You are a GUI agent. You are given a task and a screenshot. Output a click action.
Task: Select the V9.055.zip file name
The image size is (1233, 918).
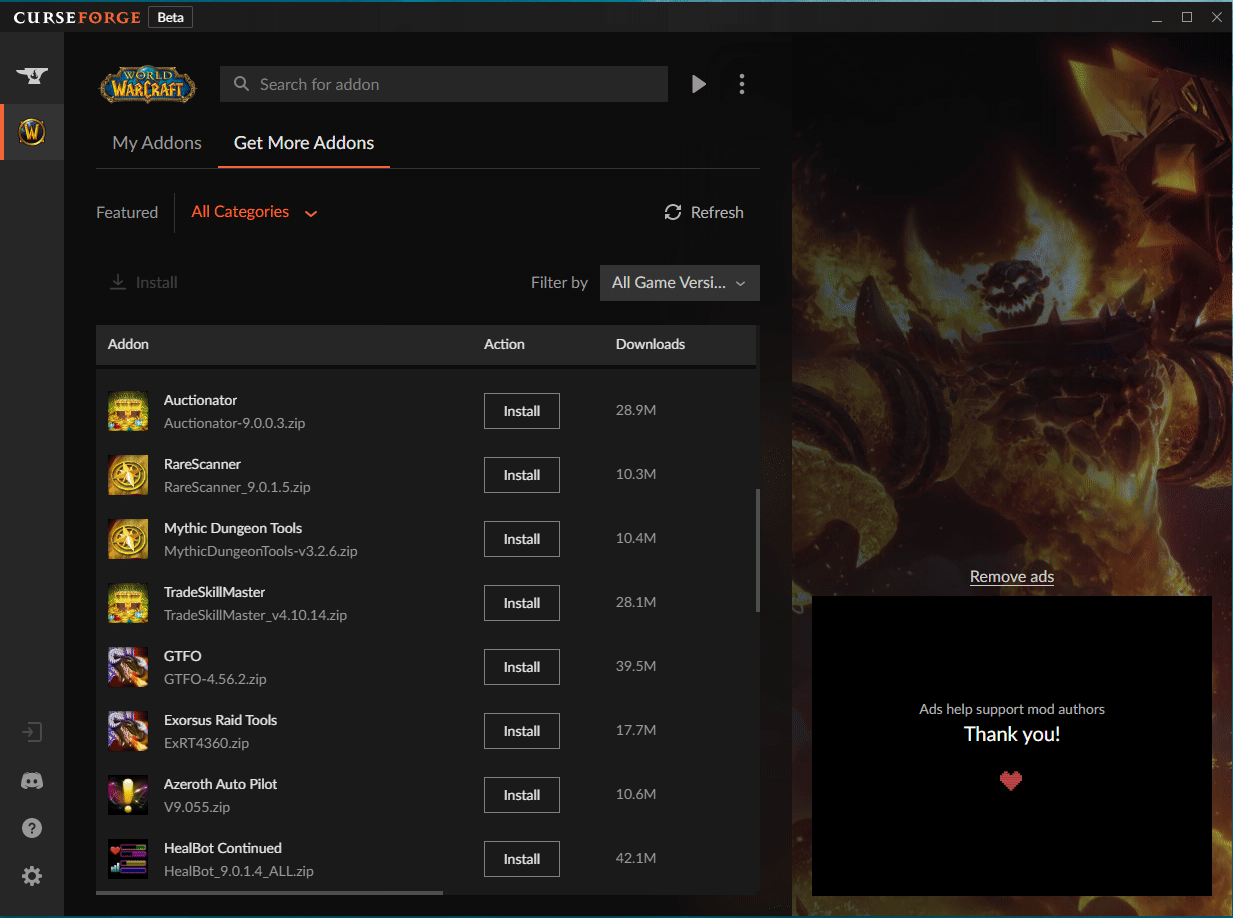[x=197, y=807]
